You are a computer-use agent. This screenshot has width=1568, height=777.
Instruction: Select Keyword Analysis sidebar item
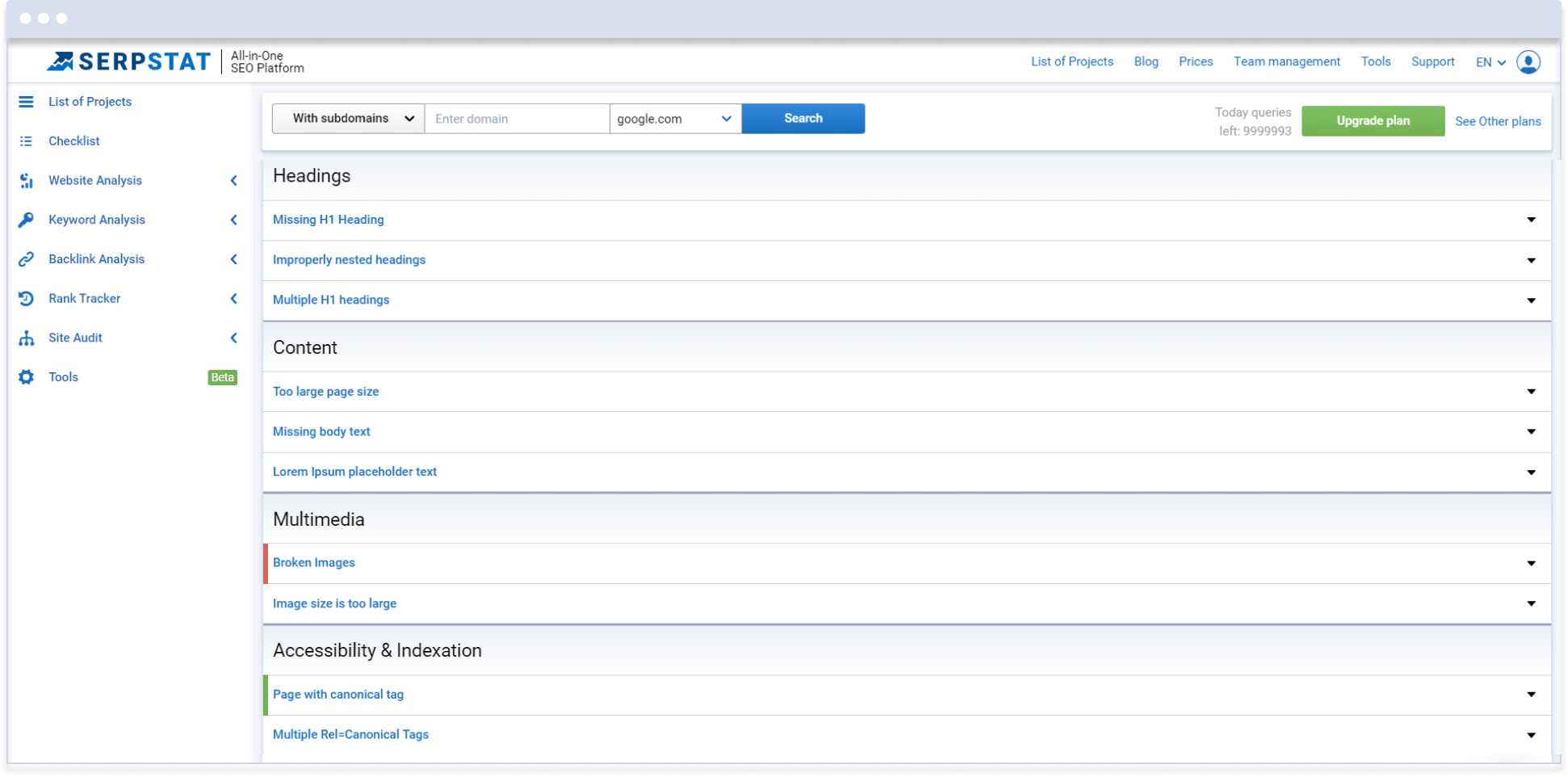pos(96,220)
